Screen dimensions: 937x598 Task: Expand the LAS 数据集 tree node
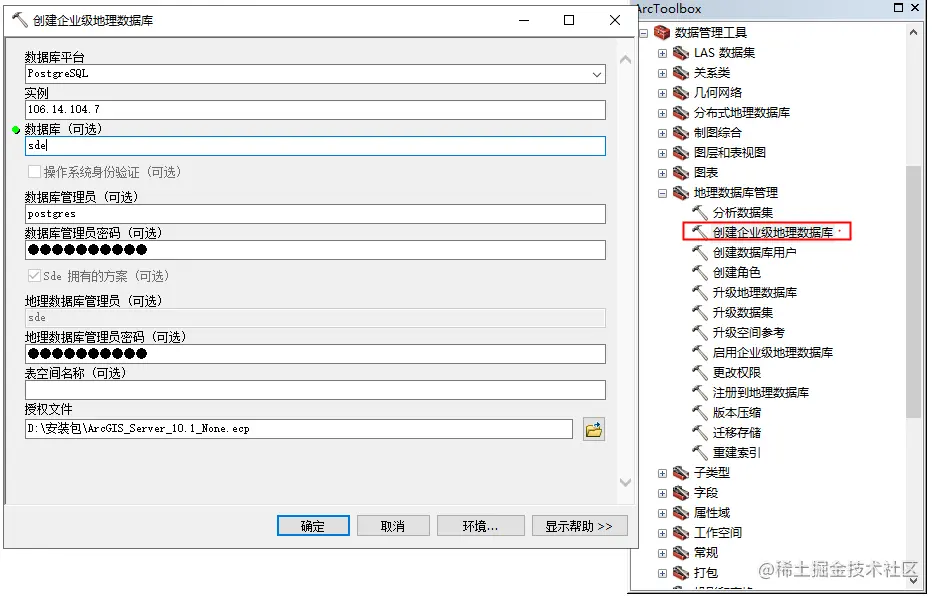click(x=662, y=53)
